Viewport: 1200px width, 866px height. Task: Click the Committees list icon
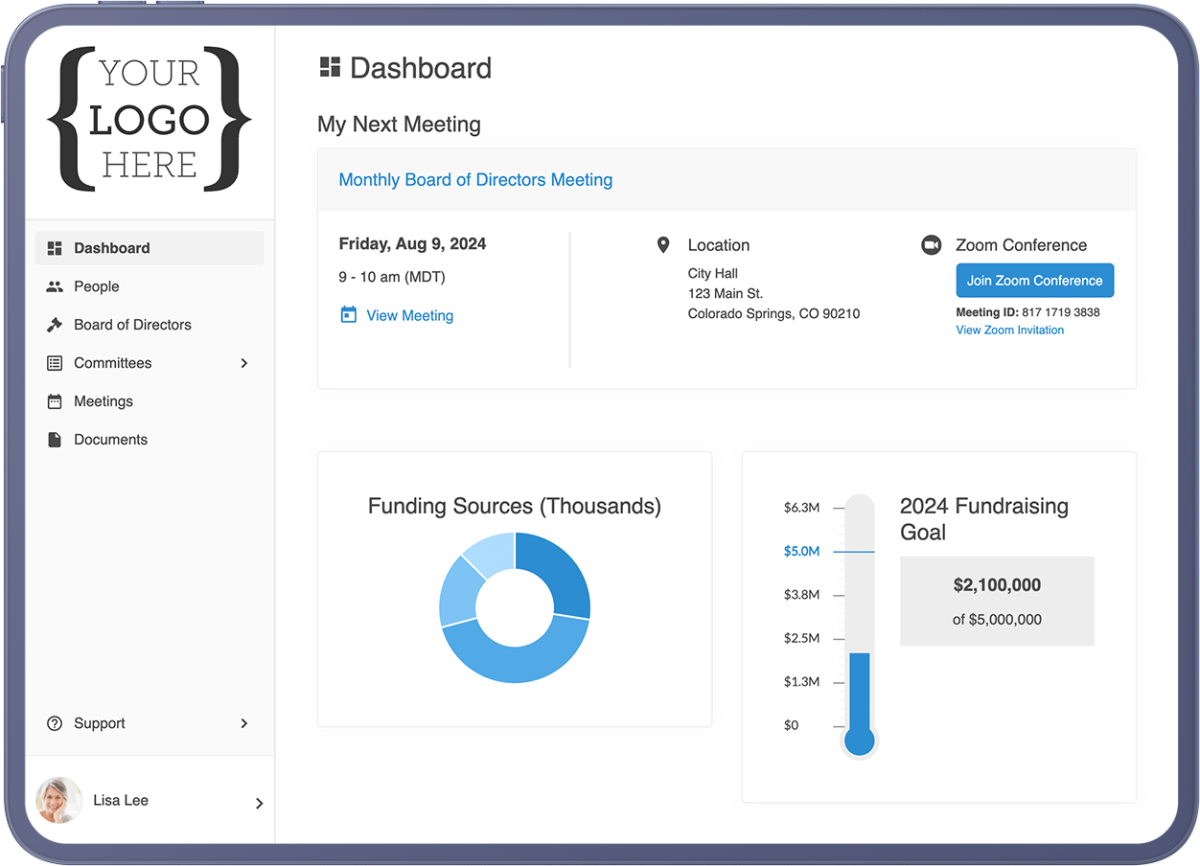tap(53, 363)
